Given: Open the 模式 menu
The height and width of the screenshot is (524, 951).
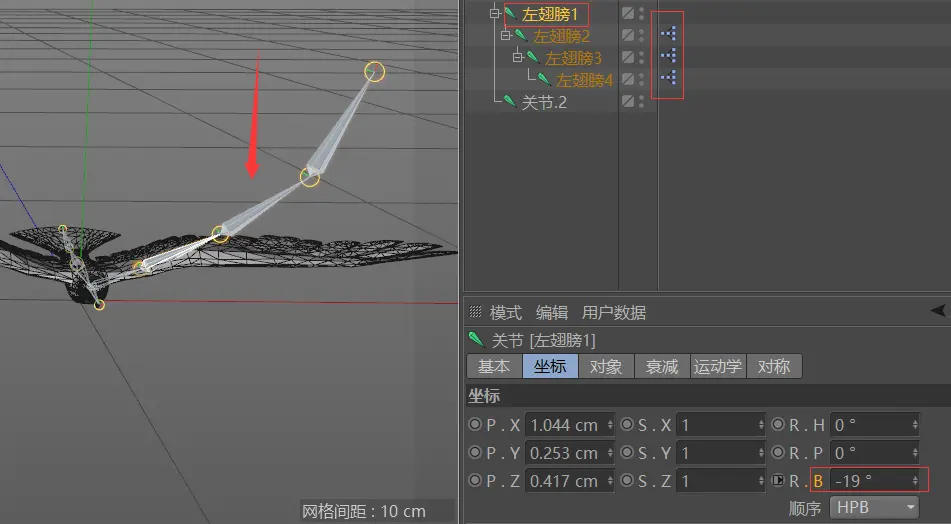Looking at the screenshot, I should (506, 312).
